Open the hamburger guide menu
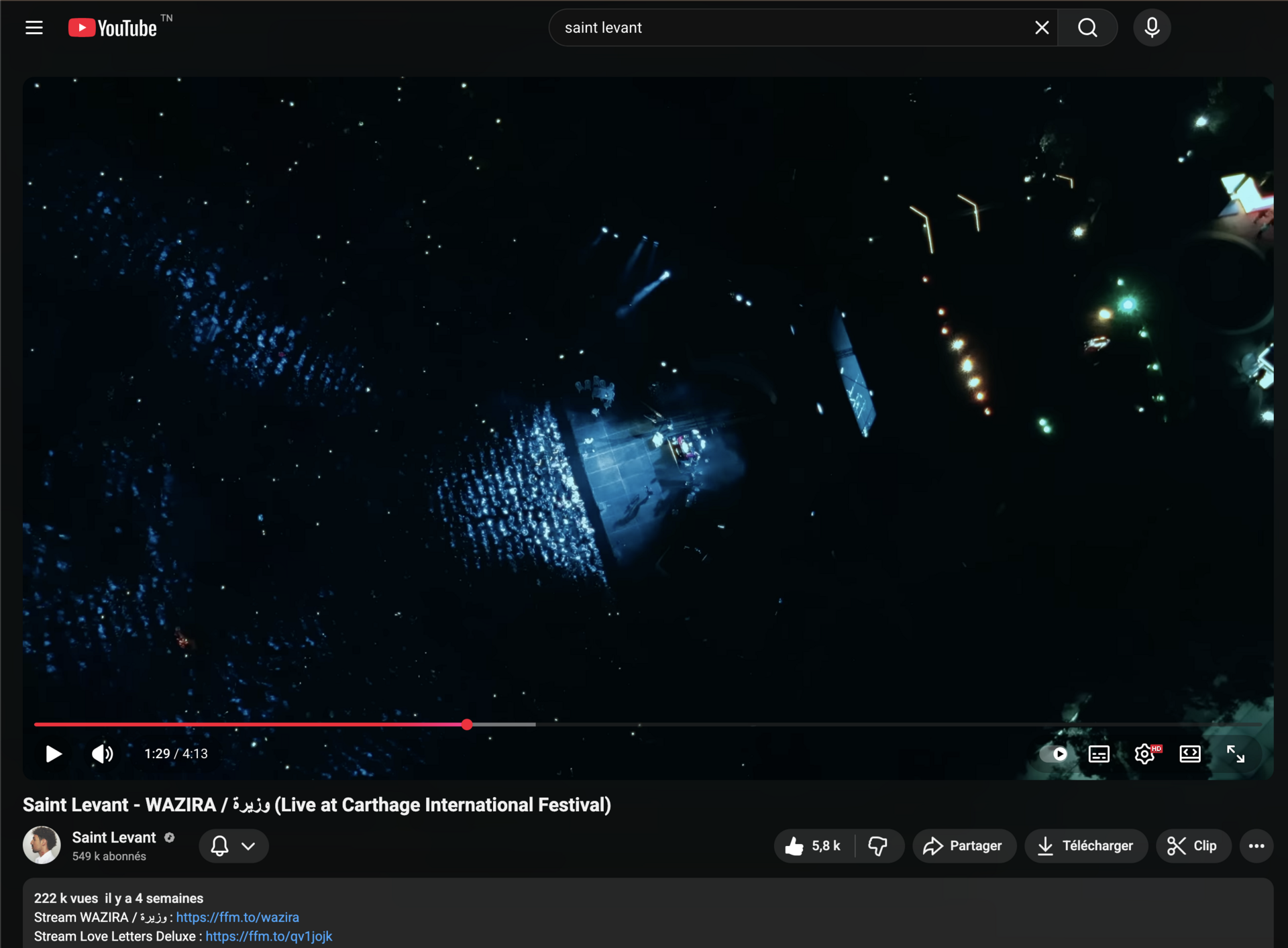Image resolution: width=1288 pixels, height=948 pixels. pos(34,28)
